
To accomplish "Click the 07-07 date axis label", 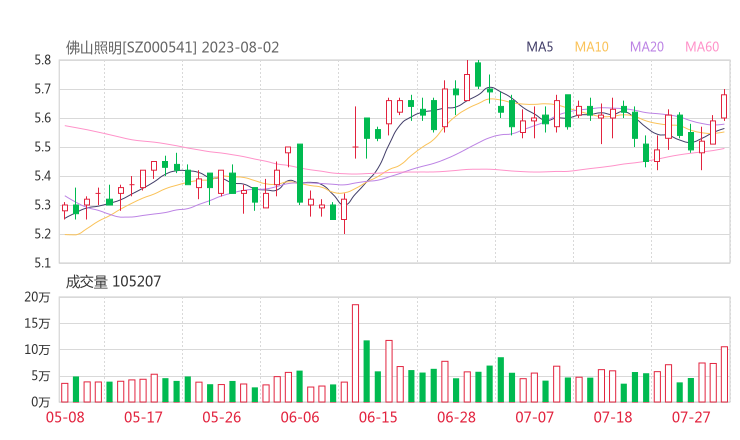I will [x=534, y=417].
